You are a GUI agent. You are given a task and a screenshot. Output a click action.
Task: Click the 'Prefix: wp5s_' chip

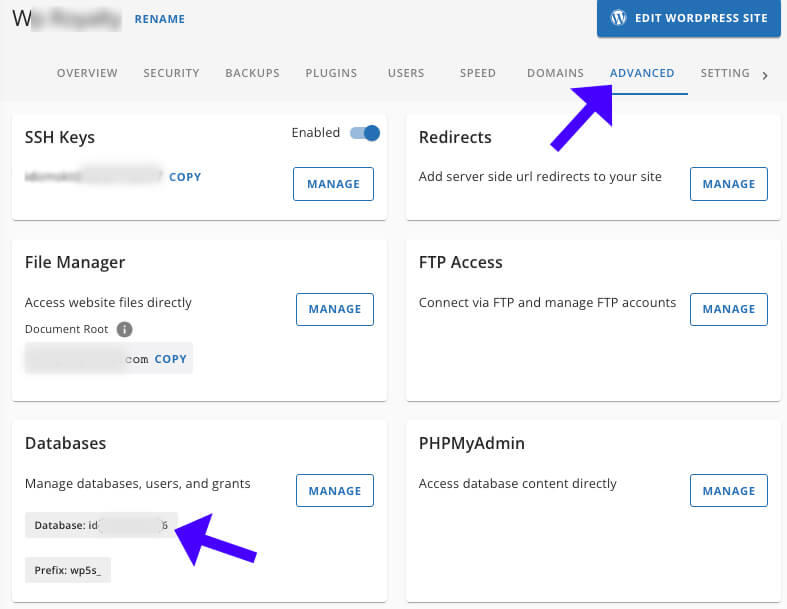pos(68,570)
